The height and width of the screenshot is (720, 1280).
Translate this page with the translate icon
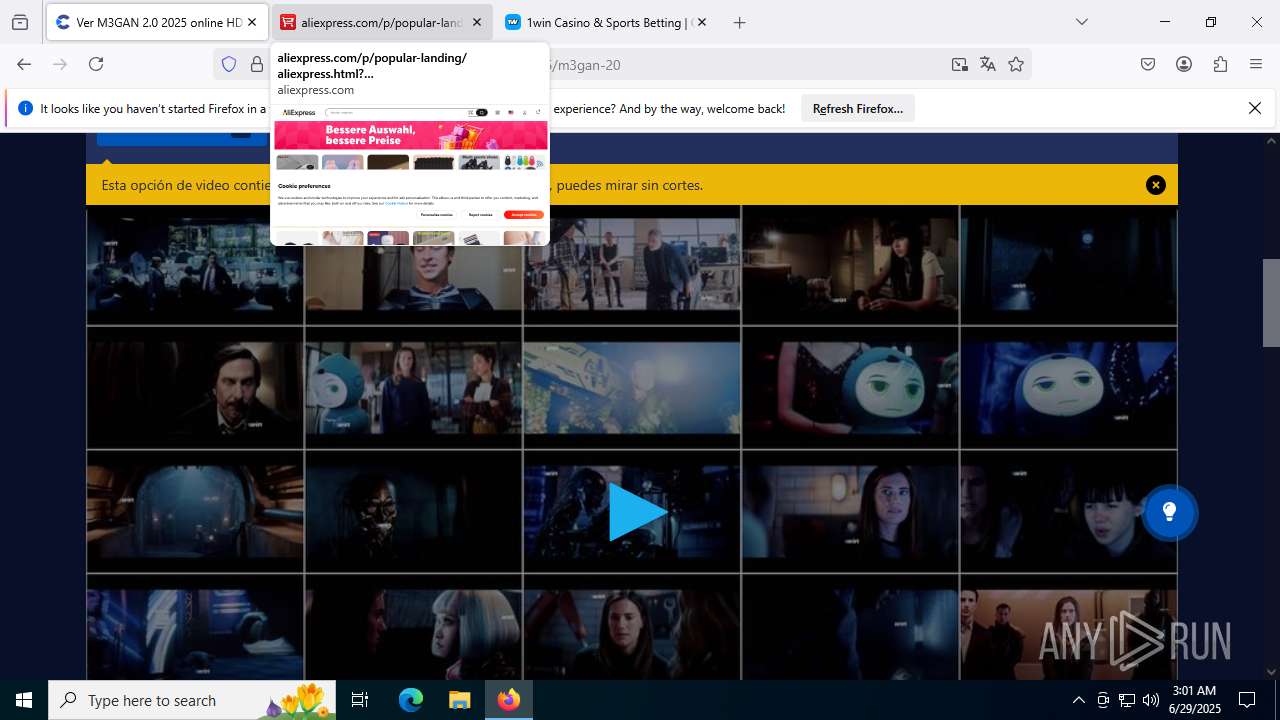(988, 64)
